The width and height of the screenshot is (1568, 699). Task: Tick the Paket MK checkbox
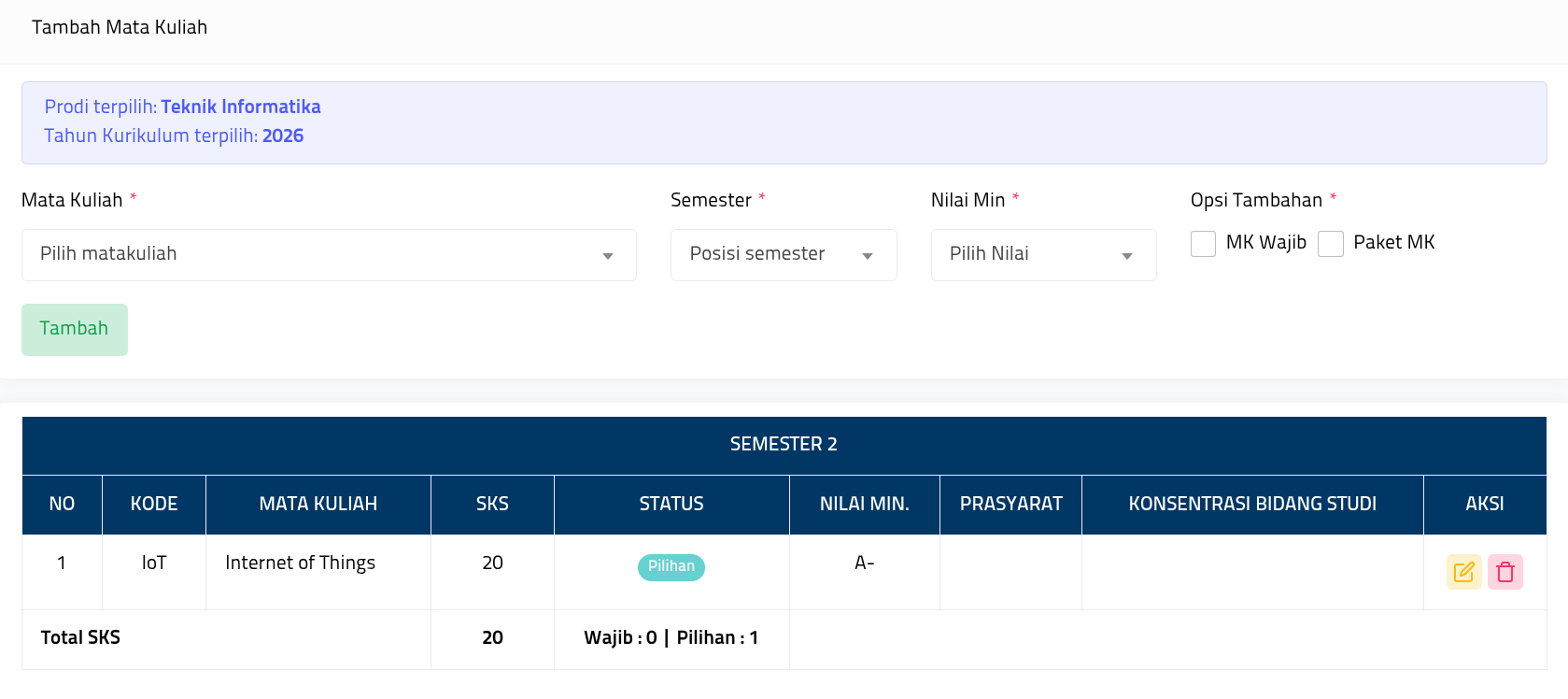tap(1330, 244)
